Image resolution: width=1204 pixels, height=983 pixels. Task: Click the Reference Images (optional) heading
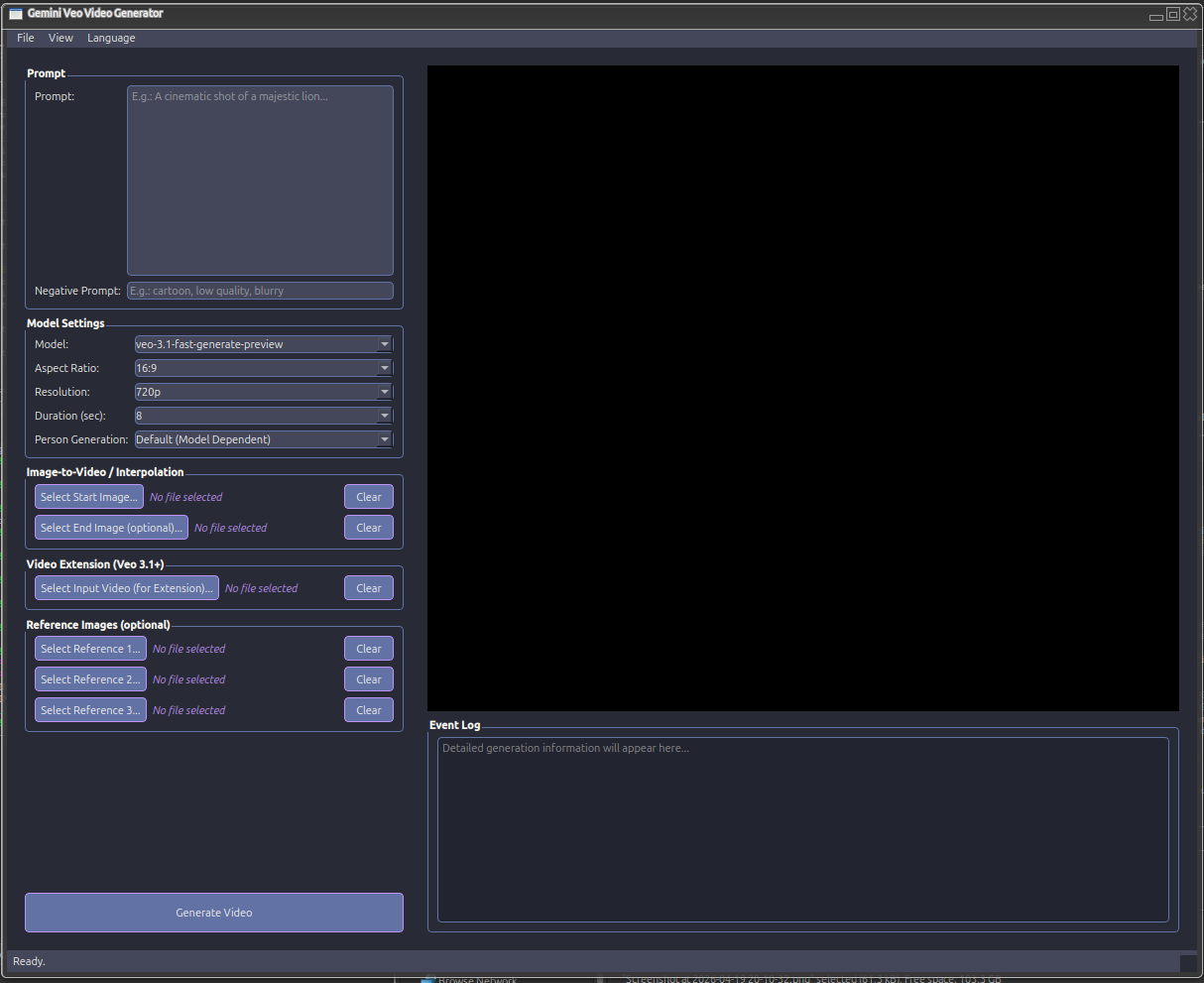tap(98, 625)
